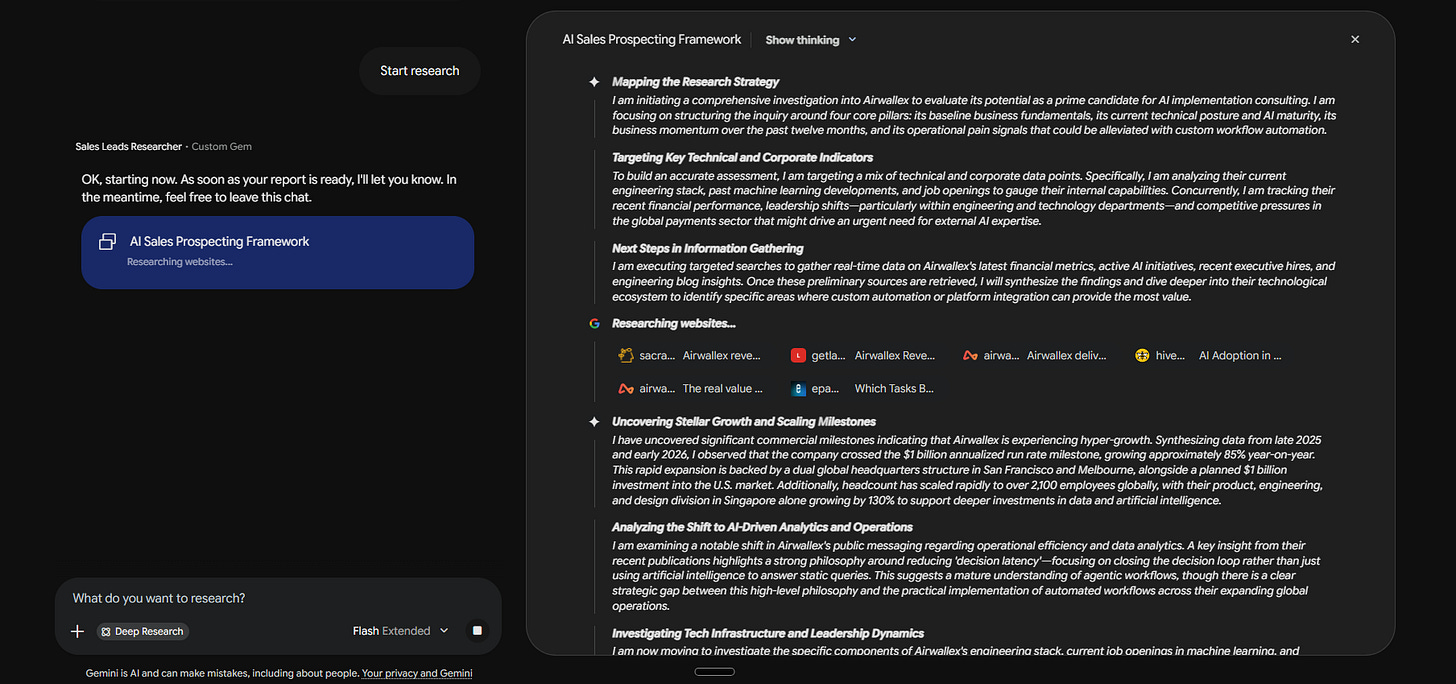The image size is (1456, 684).
Task: Click the sparkle icon beside Uncovering Stellar Growth
Action: click(594, 422)
